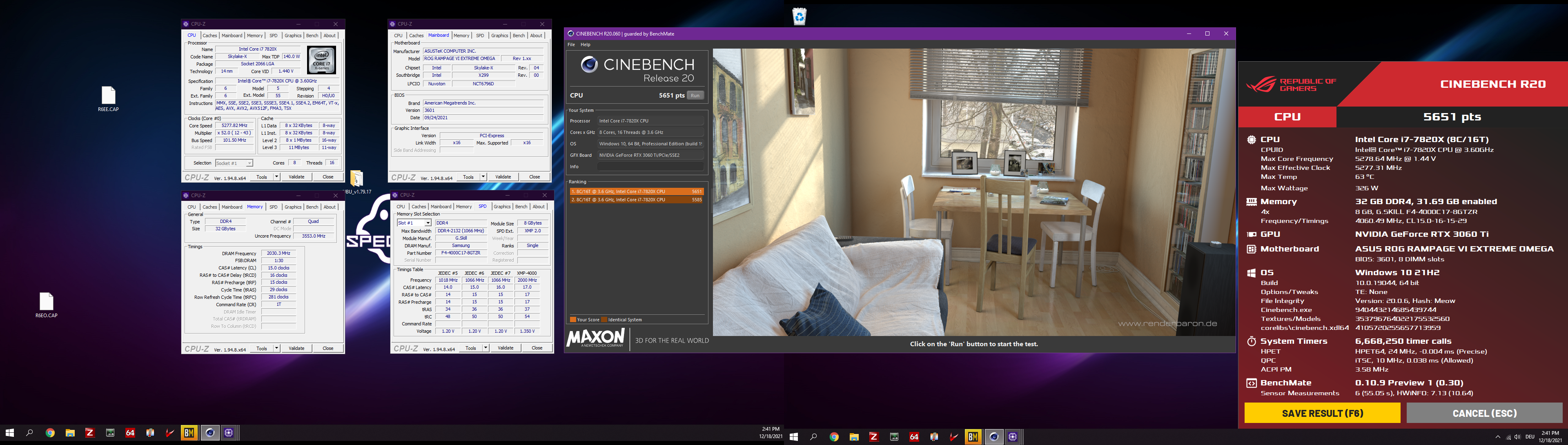Select the R6EE.CAP file on the desktop
This screenshot has width=1568, height=445.
(108, 99)
